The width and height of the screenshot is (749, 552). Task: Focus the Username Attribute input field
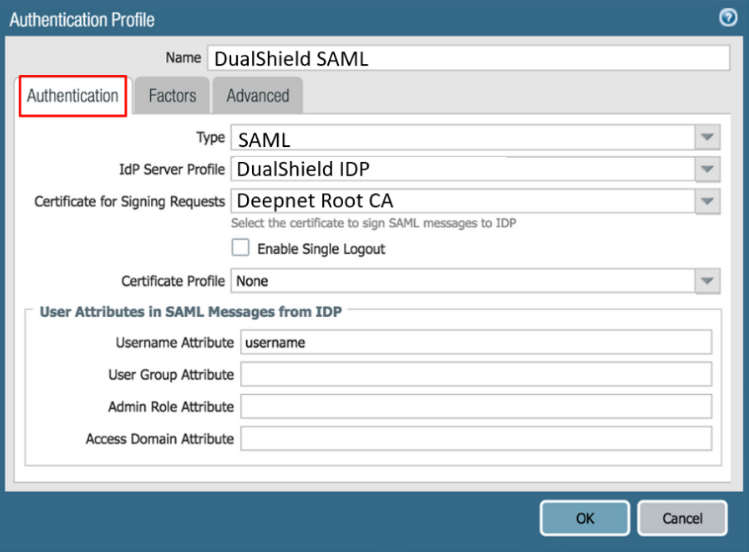[476, 343]
